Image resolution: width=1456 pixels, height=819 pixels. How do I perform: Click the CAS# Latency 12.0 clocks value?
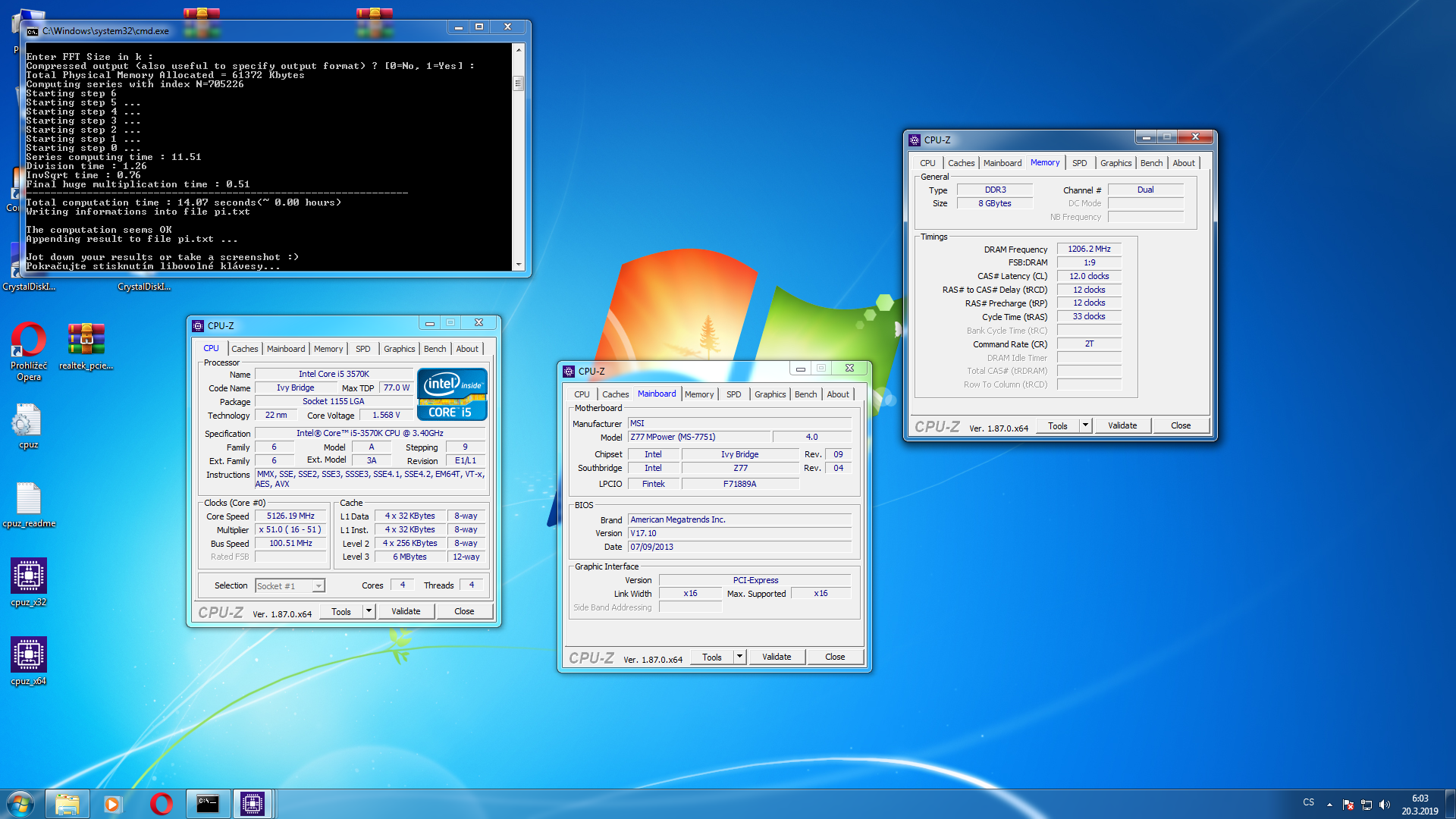[x=1089, y=276]
